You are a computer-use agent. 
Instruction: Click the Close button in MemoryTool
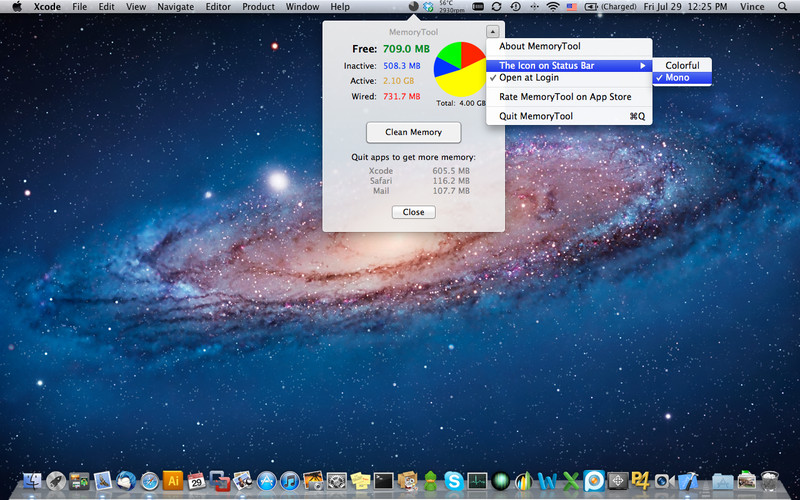click(413, 212)
